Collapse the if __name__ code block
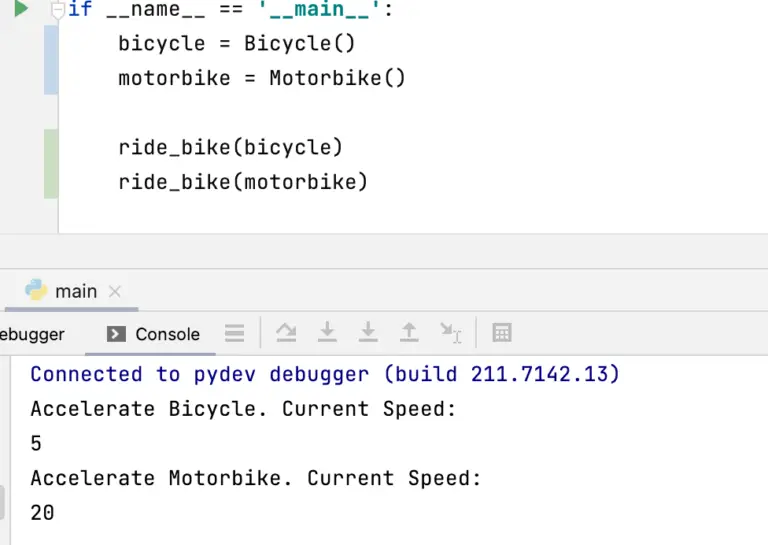Screen dimensions: 768x545 click(58, 10)
